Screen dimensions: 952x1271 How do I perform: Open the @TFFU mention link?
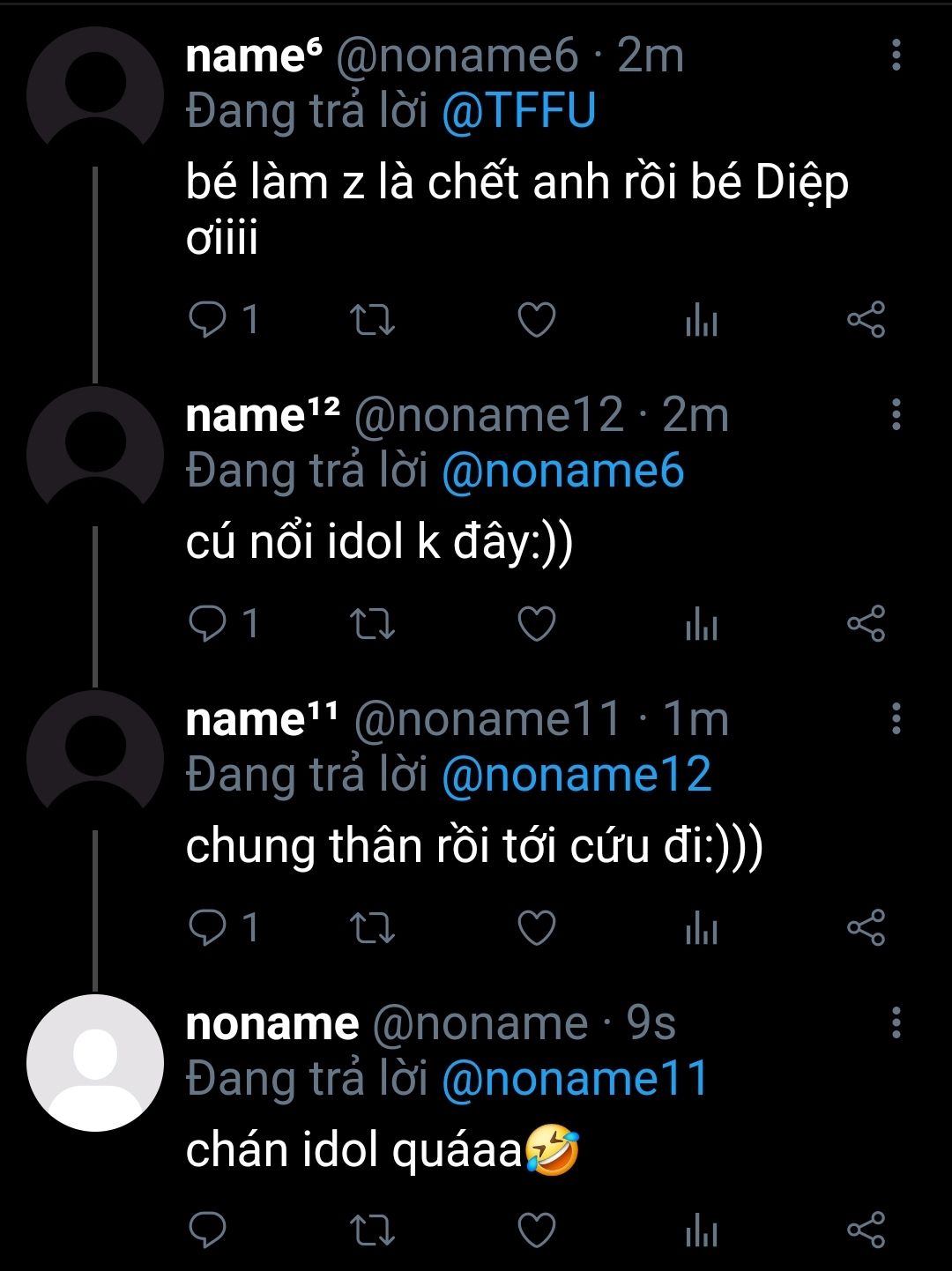click(518, 112)
